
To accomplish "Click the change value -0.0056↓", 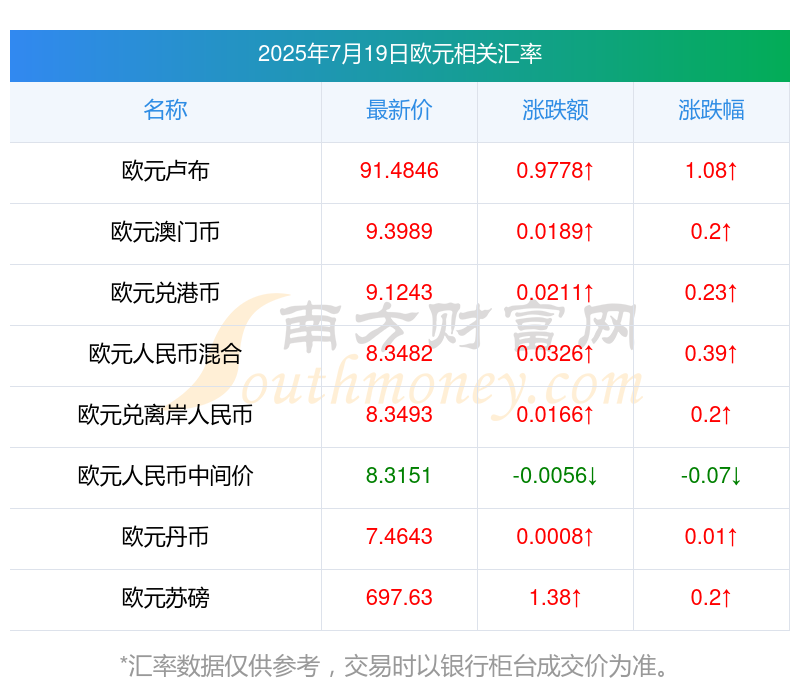I will point(555,476).
